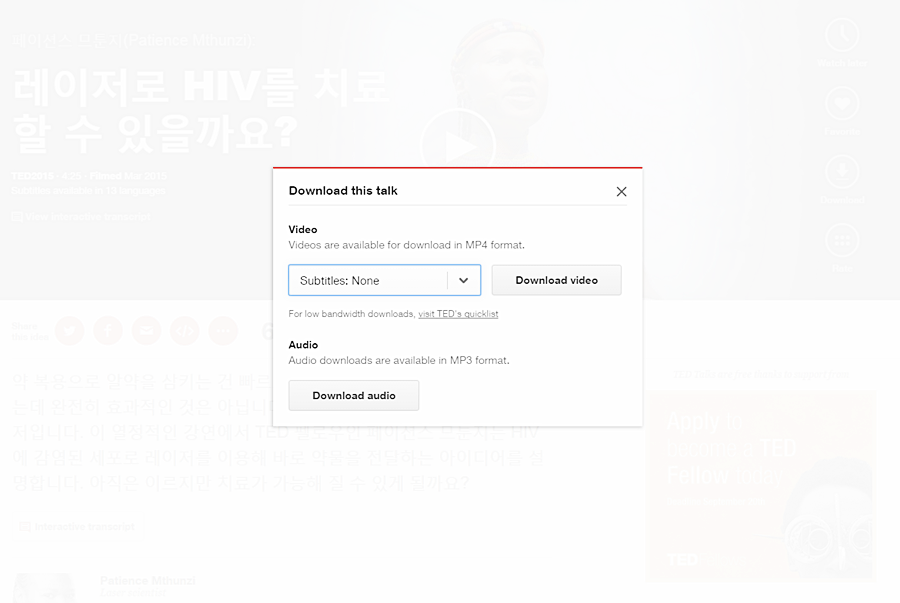Open TED's quicklist for low bandwidth downloads
Image resolution: width=900 pixels, height=603 pixels.
[459, 313]
